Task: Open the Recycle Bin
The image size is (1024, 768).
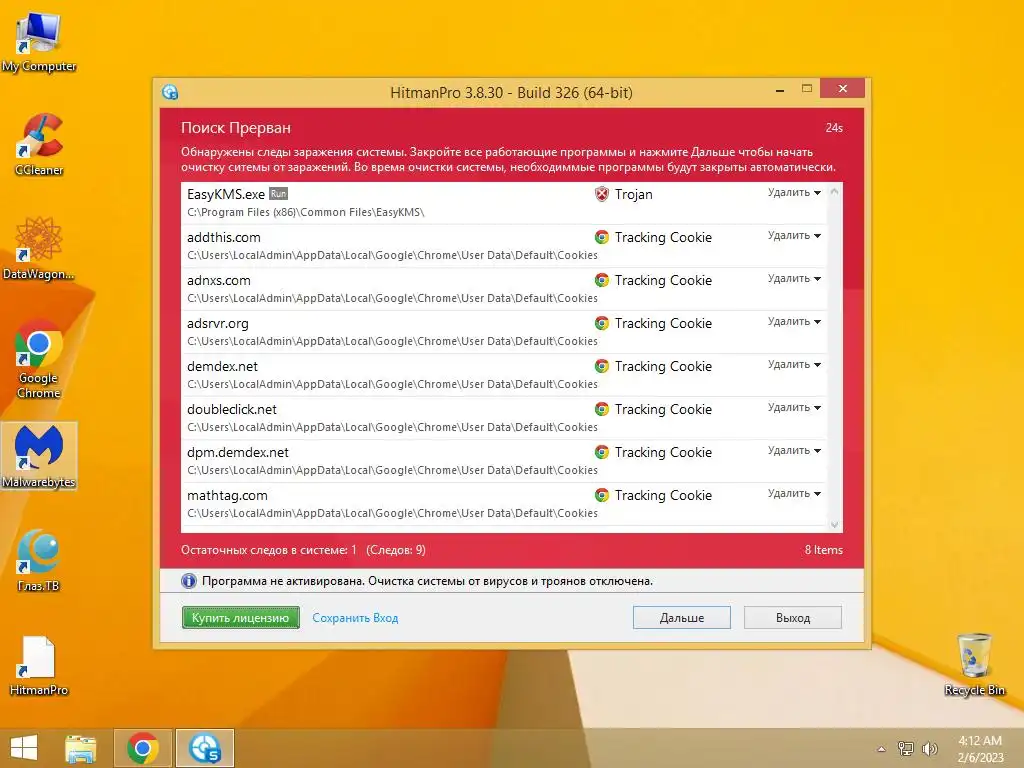Action: [975, 664]
